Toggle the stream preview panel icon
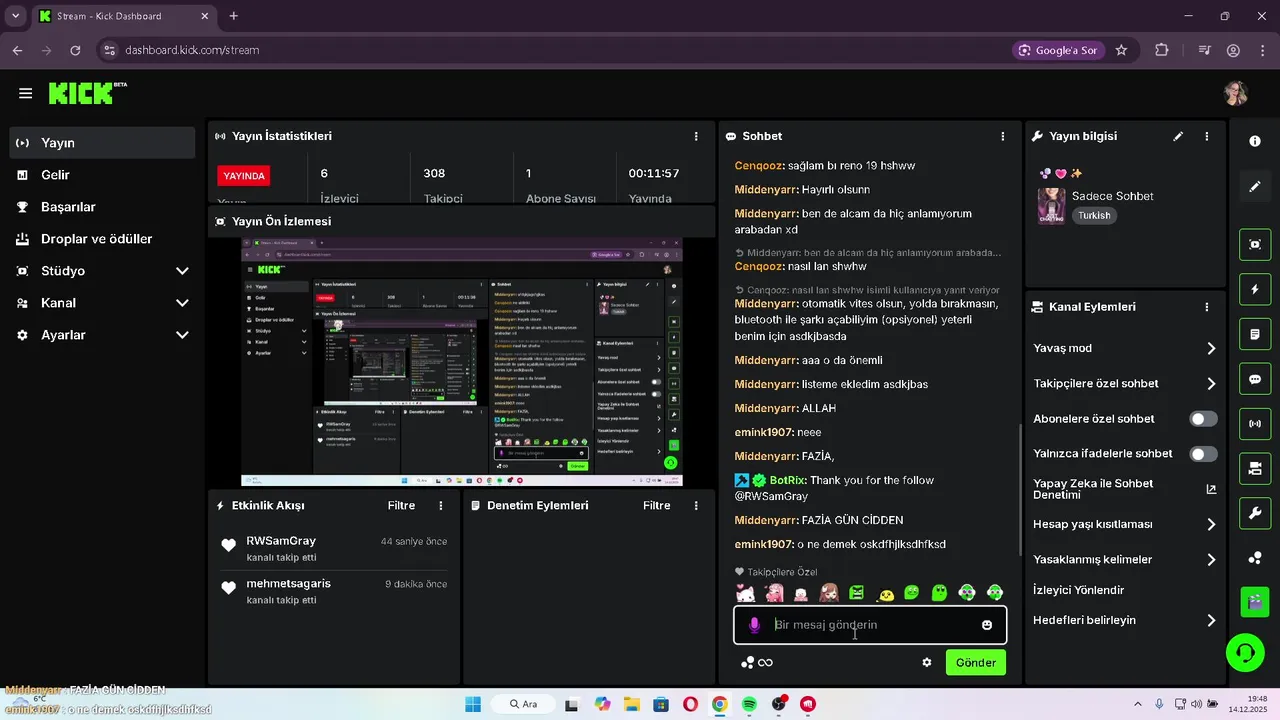 point(1255,245)
